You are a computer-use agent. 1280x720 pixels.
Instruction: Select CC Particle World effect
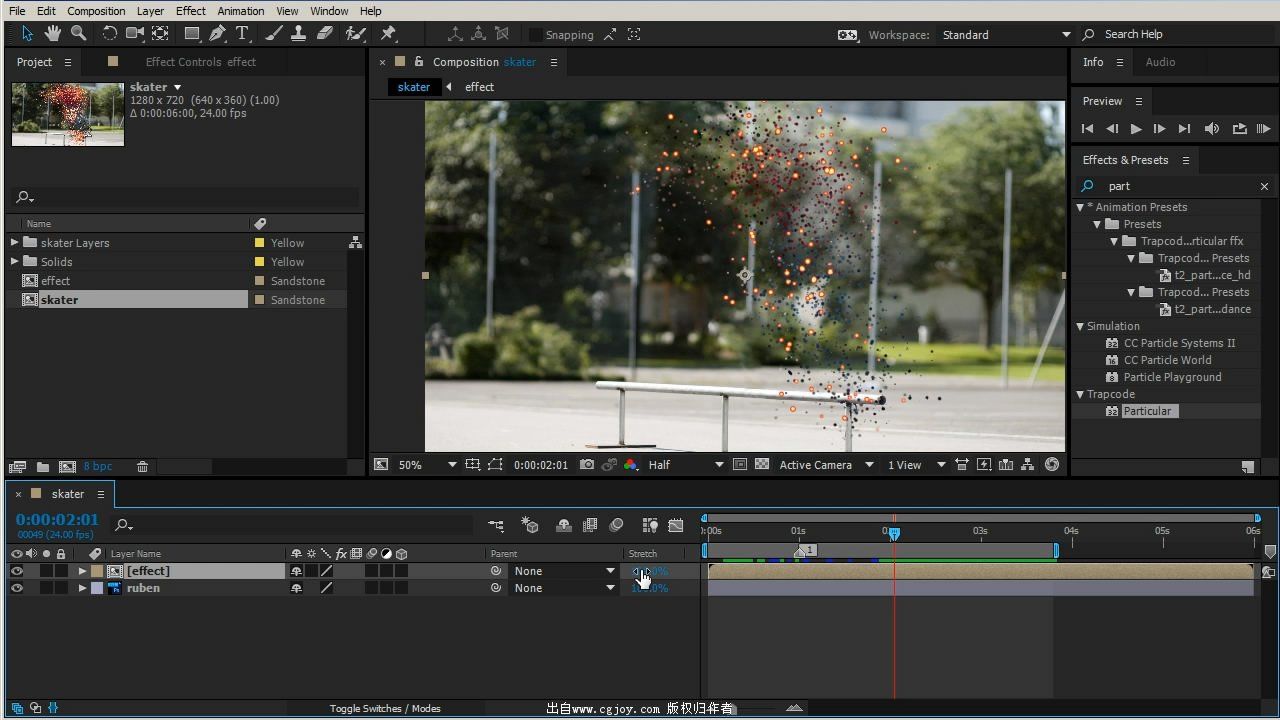pyautogui.click(x=1167, y=360)
